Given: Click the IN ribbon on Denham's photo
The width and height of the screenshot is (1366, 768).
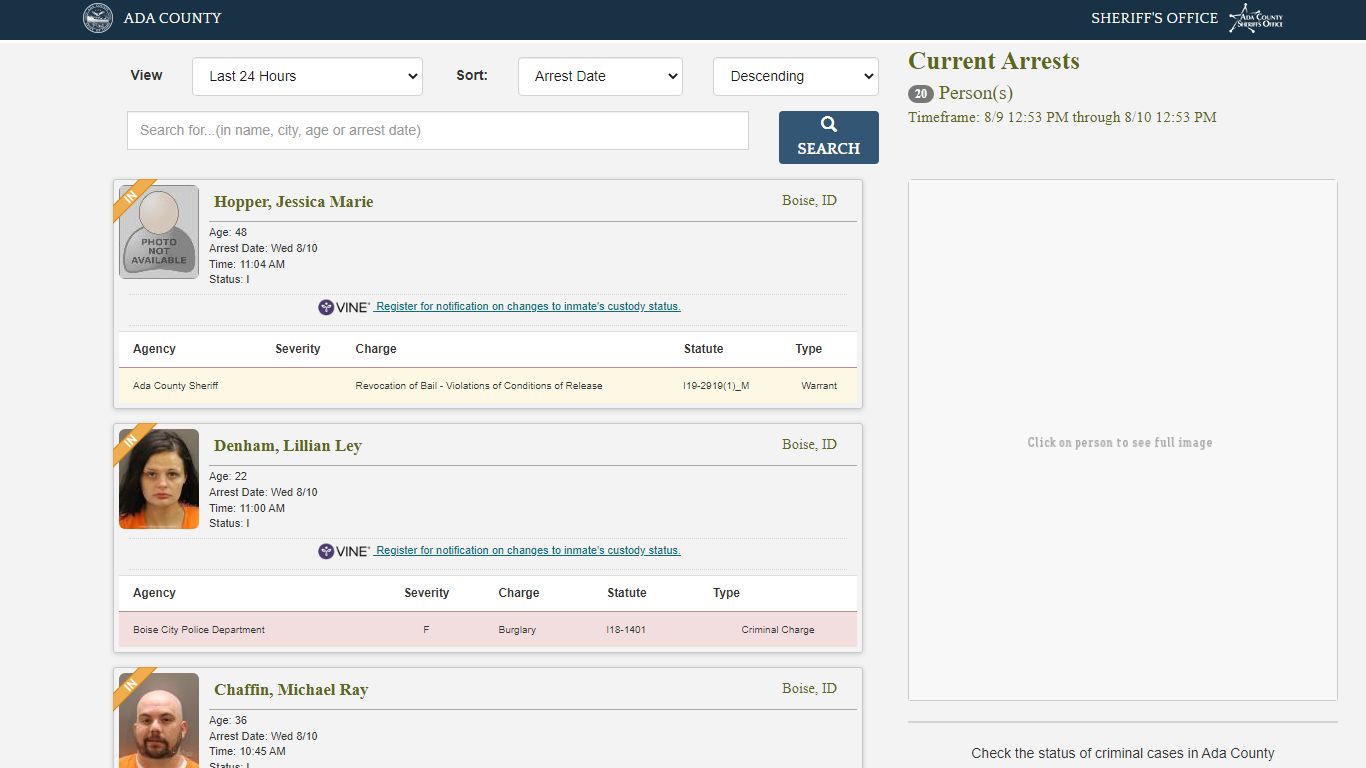Looking at the screenshot, I should coord(134,444).
